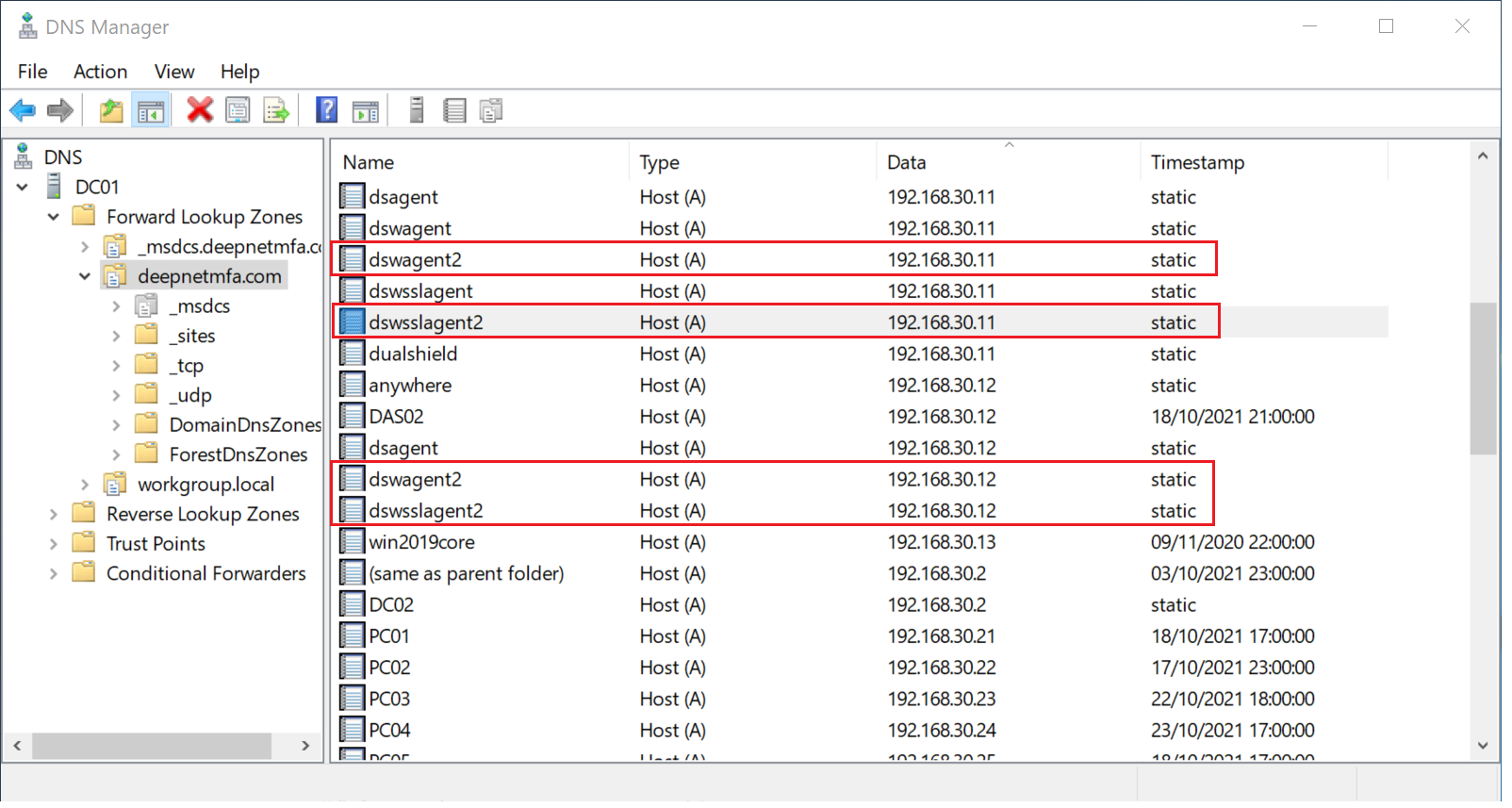Viewport: 1512px width, 808px height.
Task: Expand the Reverse Lookup Zones folder
Action: click(x=54, y=515)
